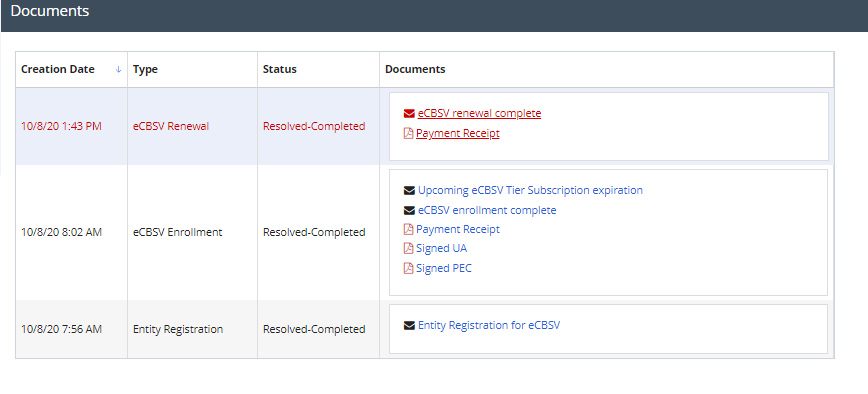
Task: Open Payment Receipt link in renewal row
Action: tap(458, 133)
